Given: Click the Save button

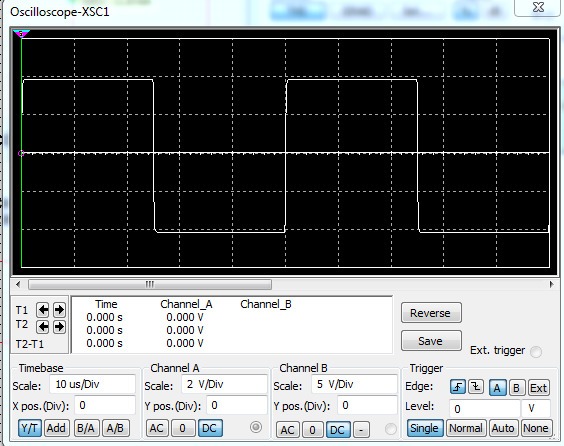Looking at the screenshot, I should pos(431,341).
